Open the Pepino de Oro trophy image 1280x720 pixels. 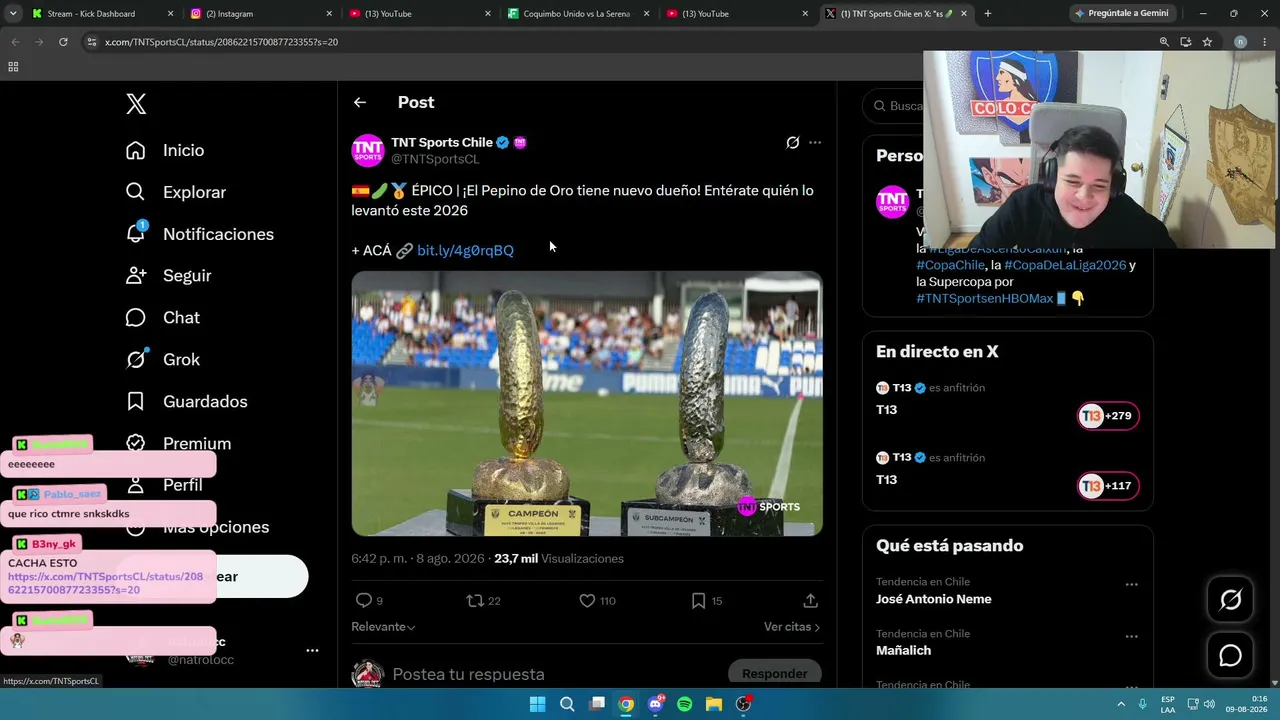pos(587,404)
